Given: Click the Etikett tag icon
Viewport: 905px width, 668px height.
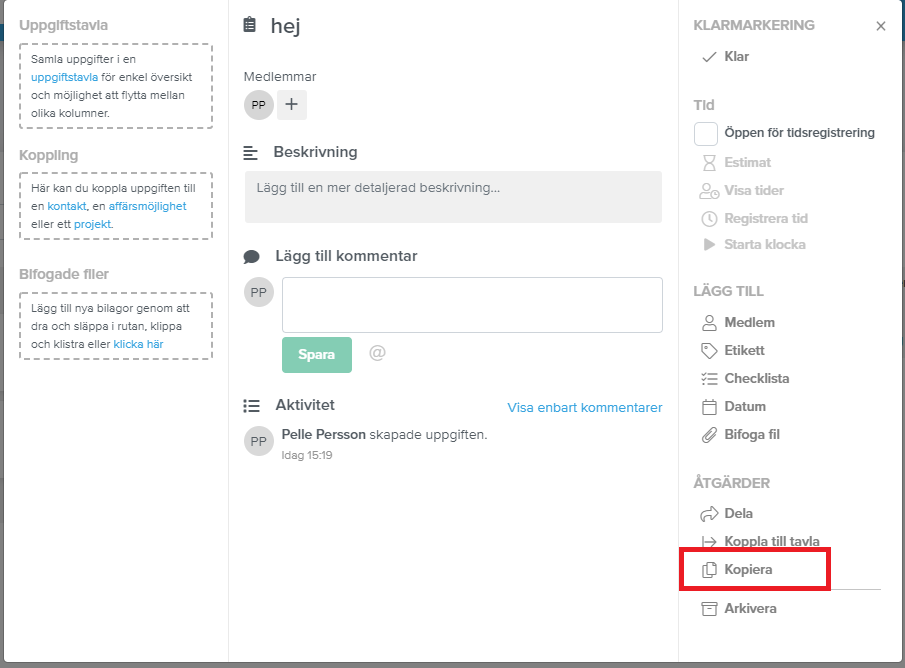Looking at the screenshot, I should [709, 350].
